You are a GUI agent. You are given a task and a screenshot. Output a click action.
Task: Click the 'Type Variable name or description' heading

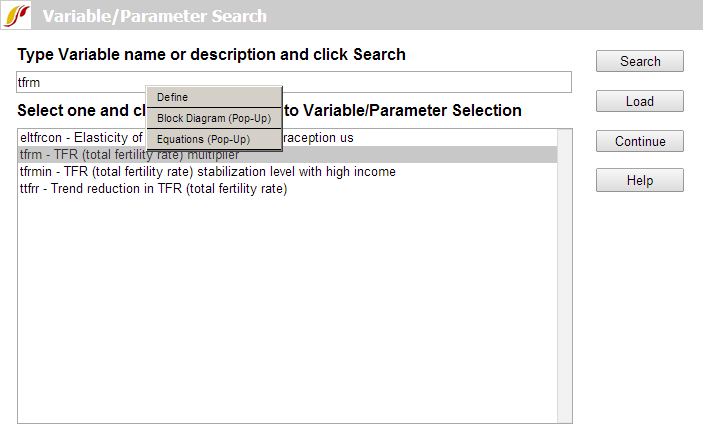click(212, 55)
